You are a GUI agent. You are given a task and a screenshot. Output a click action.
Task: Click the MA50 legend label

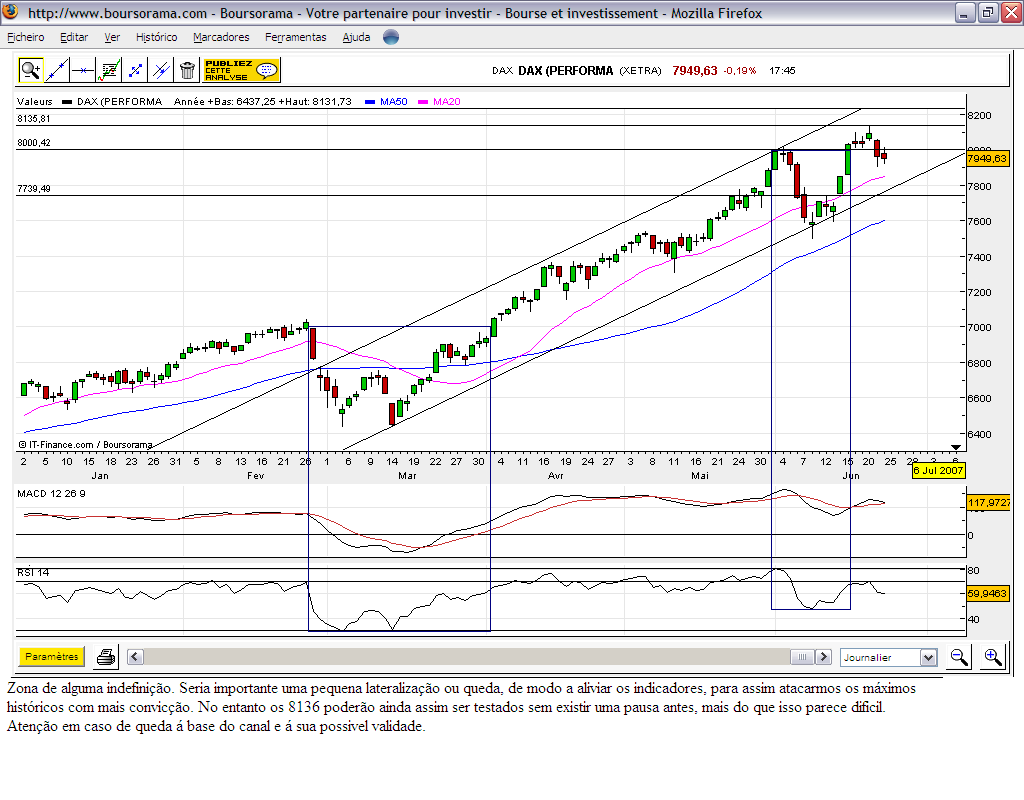pos(394,101)
